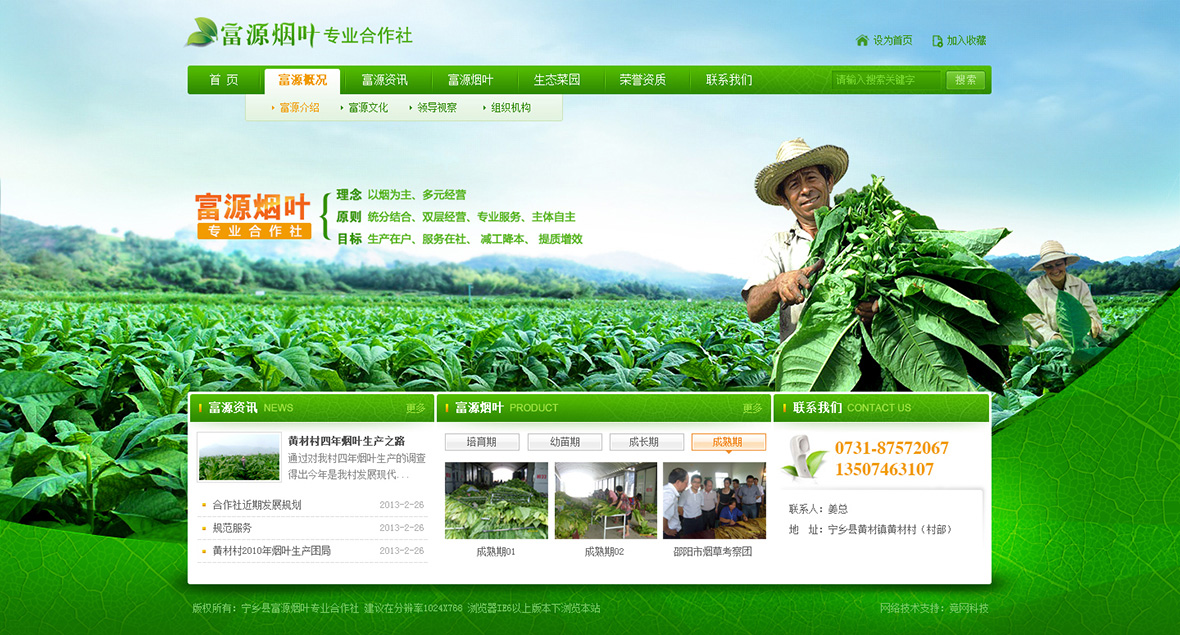
Task: Open news item 规范服务
Action: (232, 528)
